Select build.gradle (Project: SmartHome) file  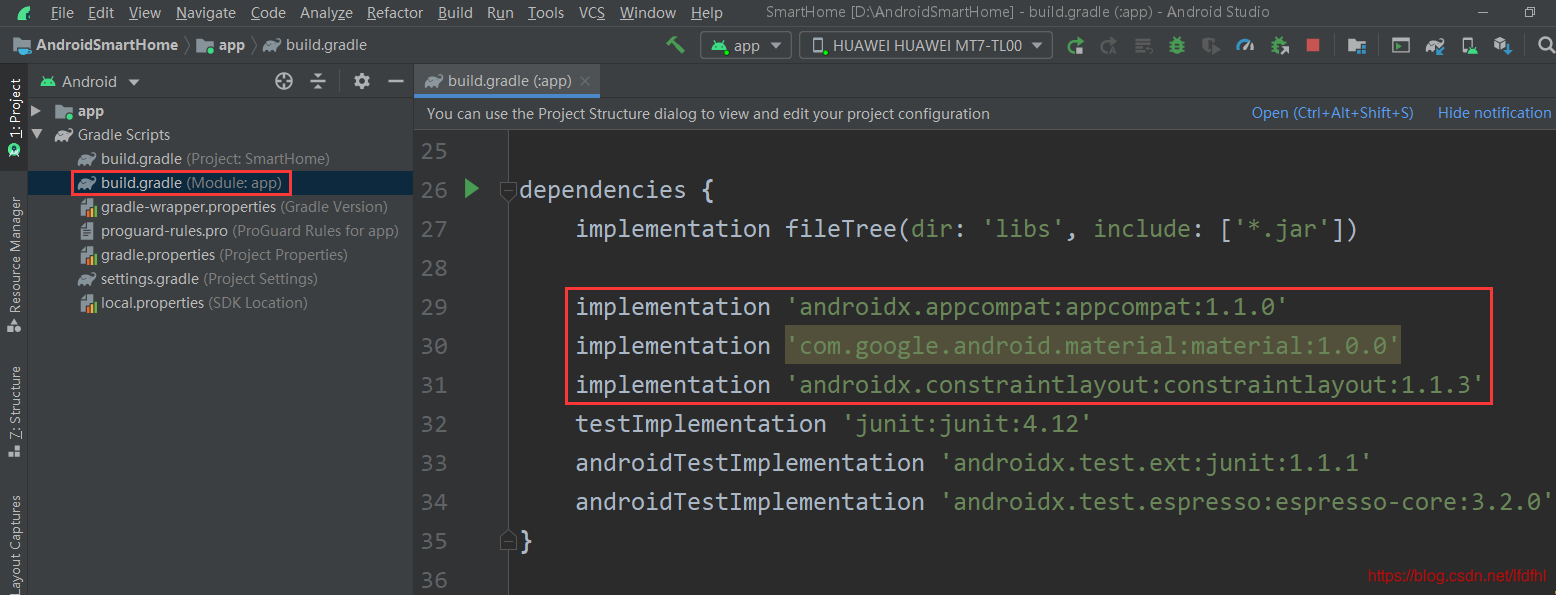[x=204, y=159]
